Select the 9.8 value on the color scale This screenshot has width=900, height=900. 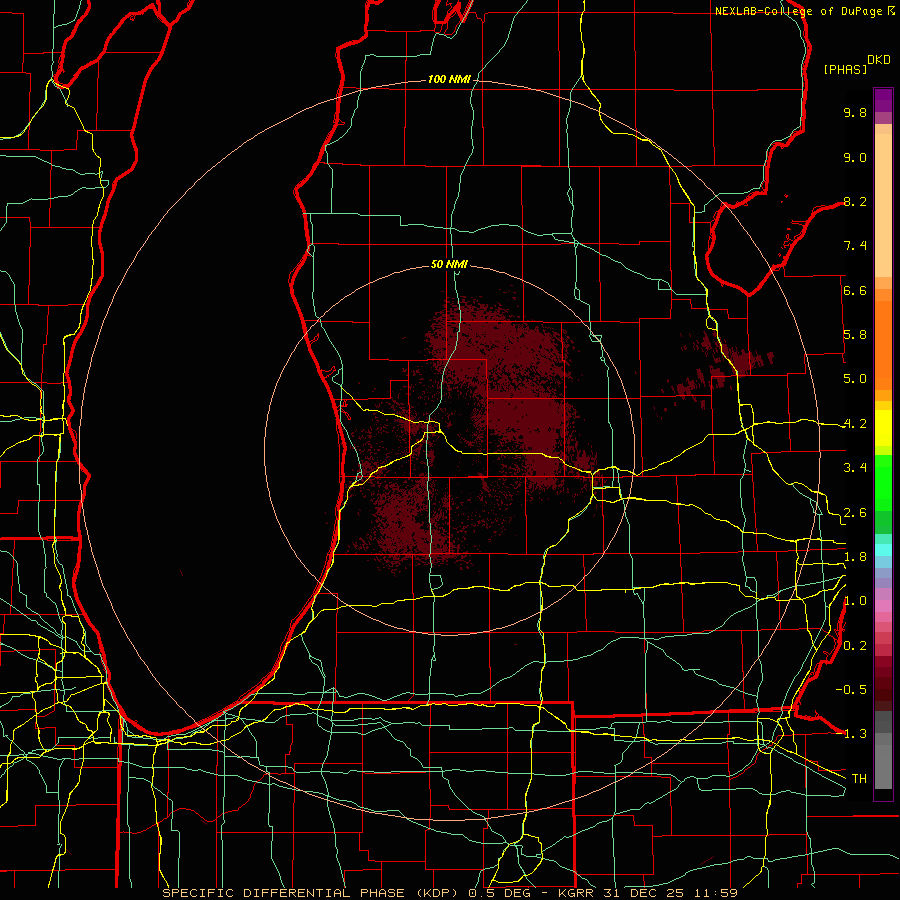click(855, 112)
